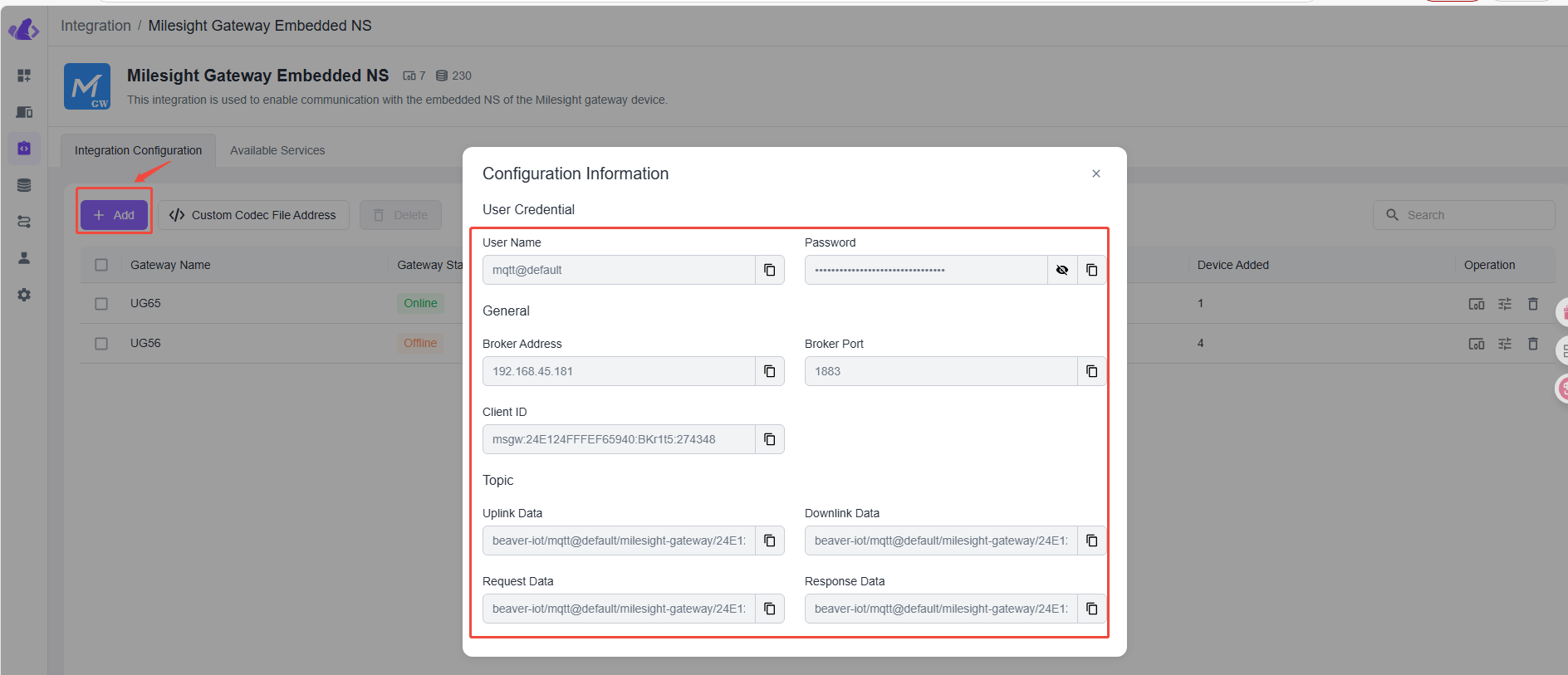Copy the Uplink Data topic

pyautogui.click(x=770, y=540)
